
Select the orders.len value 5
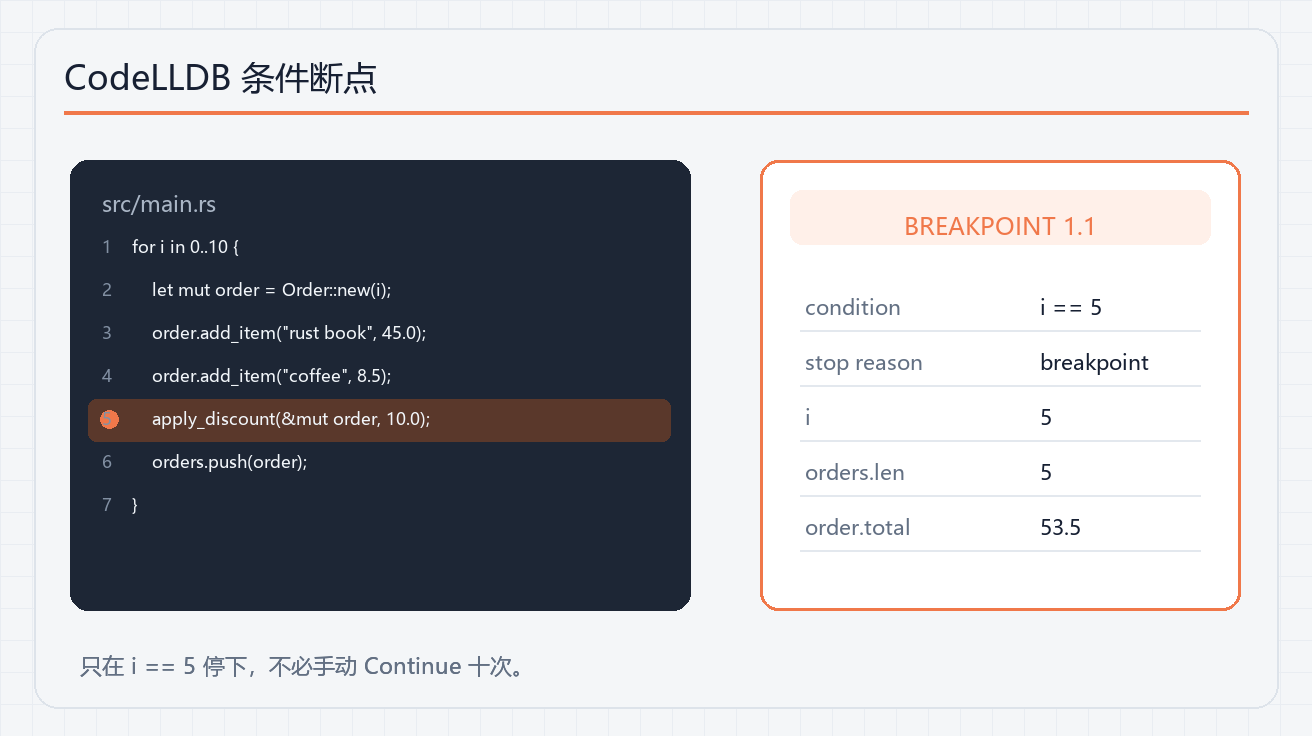(x=1046, y=472)
